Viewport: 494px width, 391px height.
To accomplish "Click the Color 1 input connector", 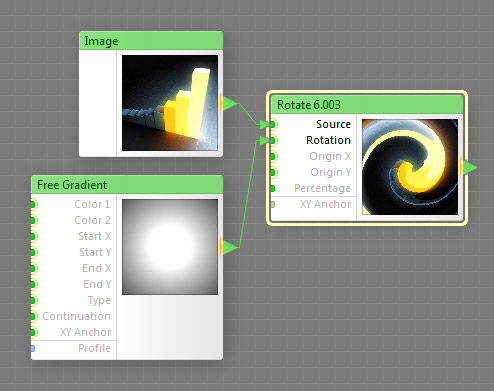I will click(x=33, y=204).
